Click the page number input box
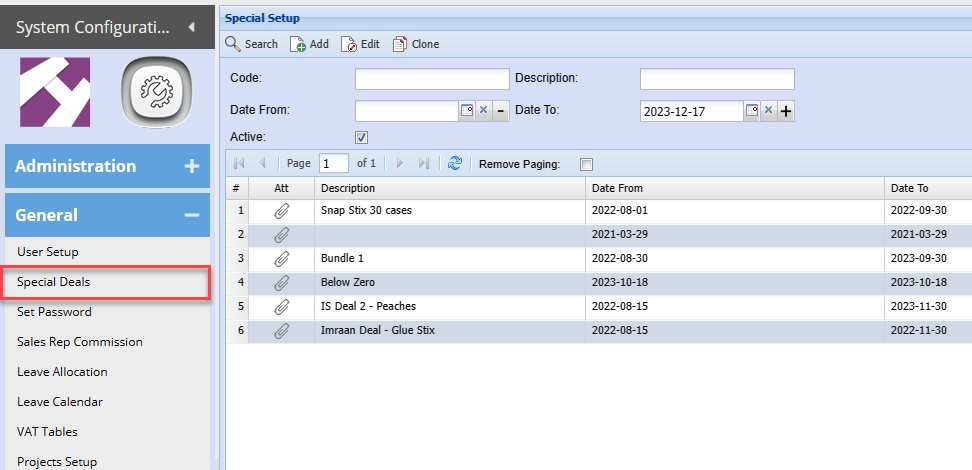This screenshot has width=972, height=470. (334, 163)
